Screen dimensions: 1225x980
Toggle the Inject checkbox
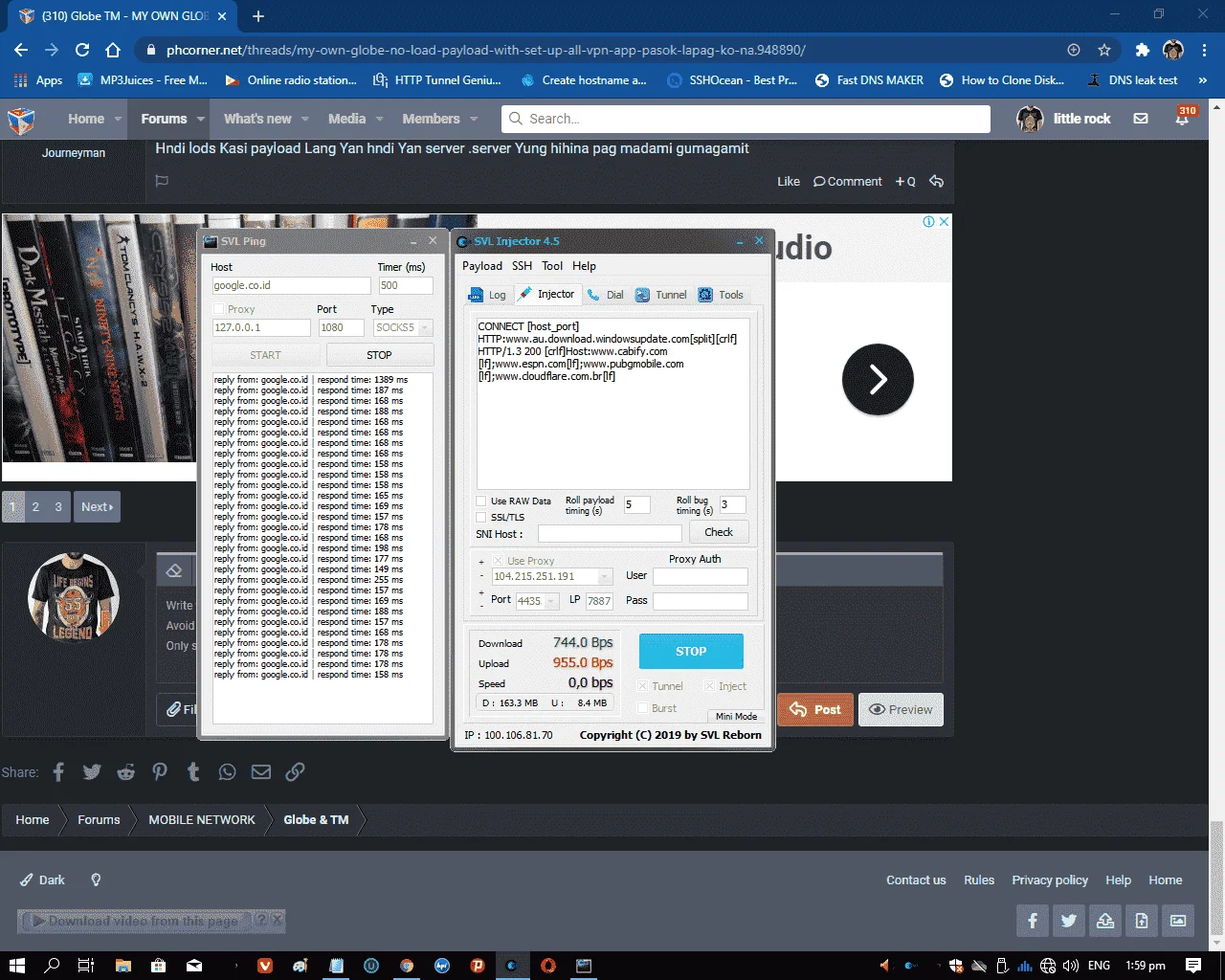710,686
